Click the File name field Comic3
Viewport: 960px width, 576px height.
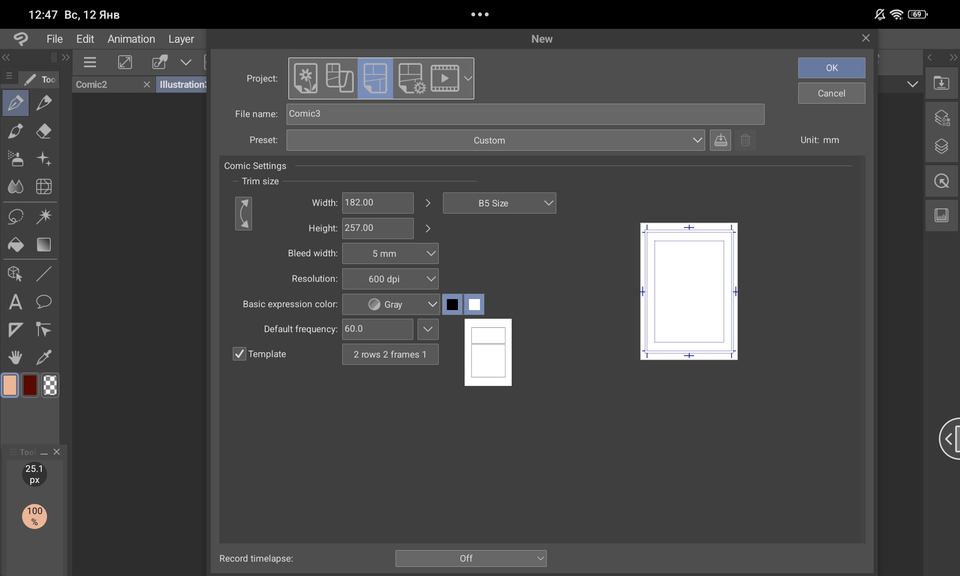coord(525,114)
